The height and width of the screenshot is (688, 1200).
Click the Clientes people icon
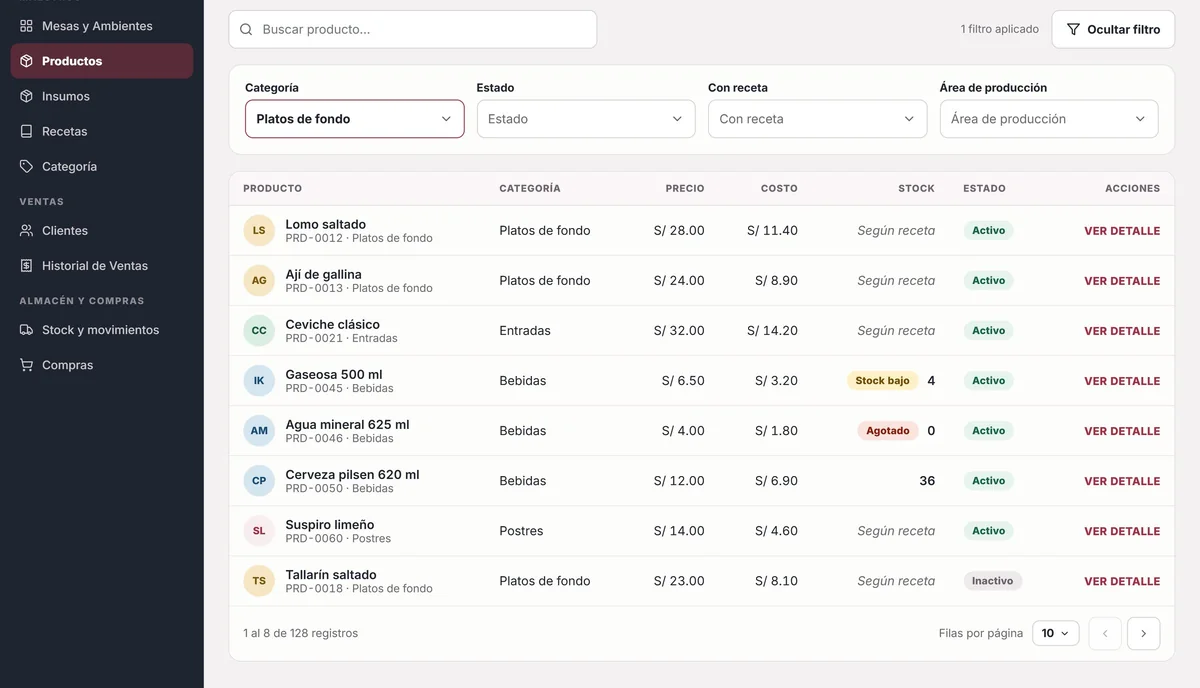point(26,230)
